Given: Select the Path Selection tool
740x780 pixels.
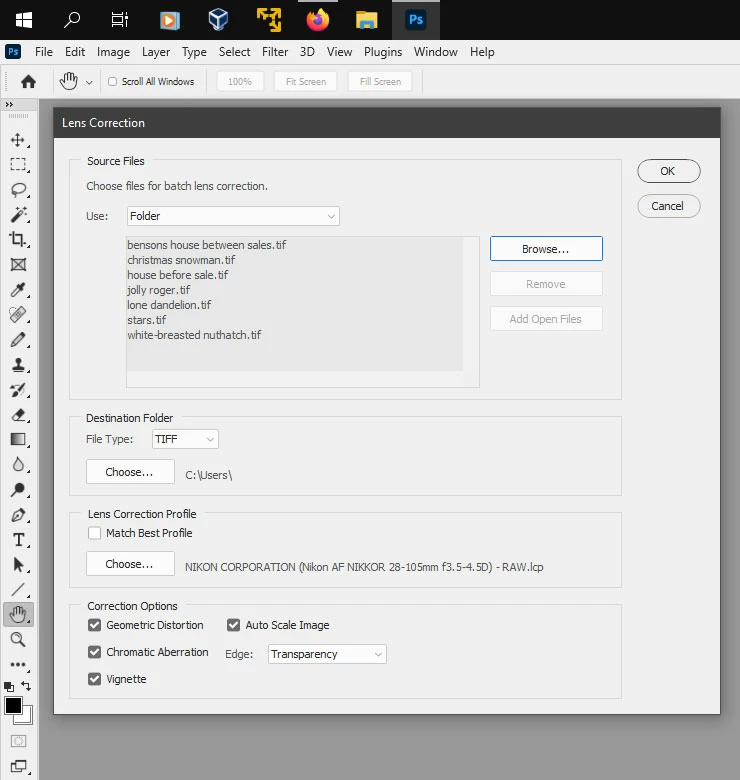Looking at the screenshot, I should [18, 565].
